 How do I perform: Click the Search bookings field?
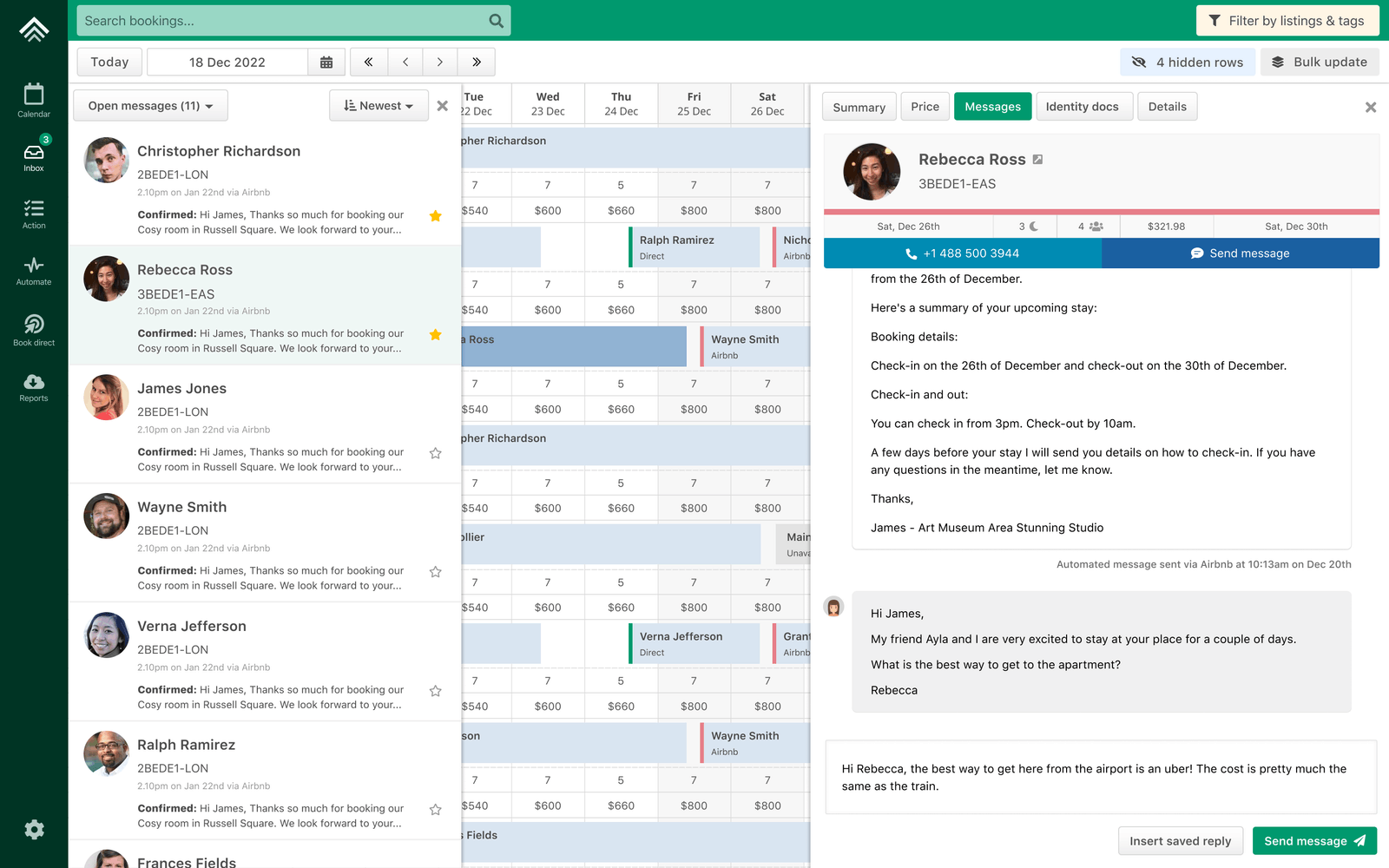[x=293, y=21]
